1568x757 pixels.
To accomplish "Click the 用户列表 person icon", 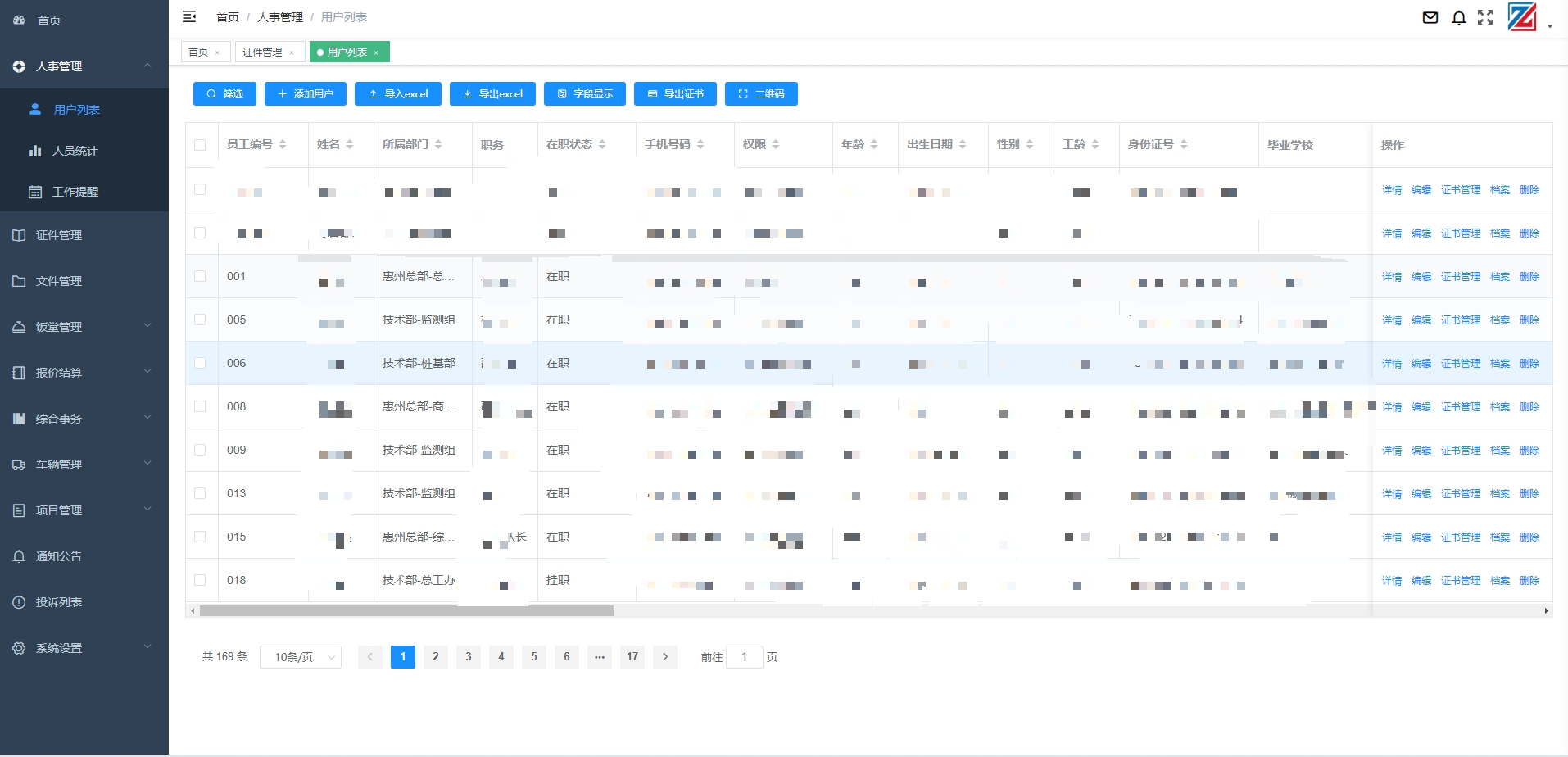I will (x=35, y=109).
